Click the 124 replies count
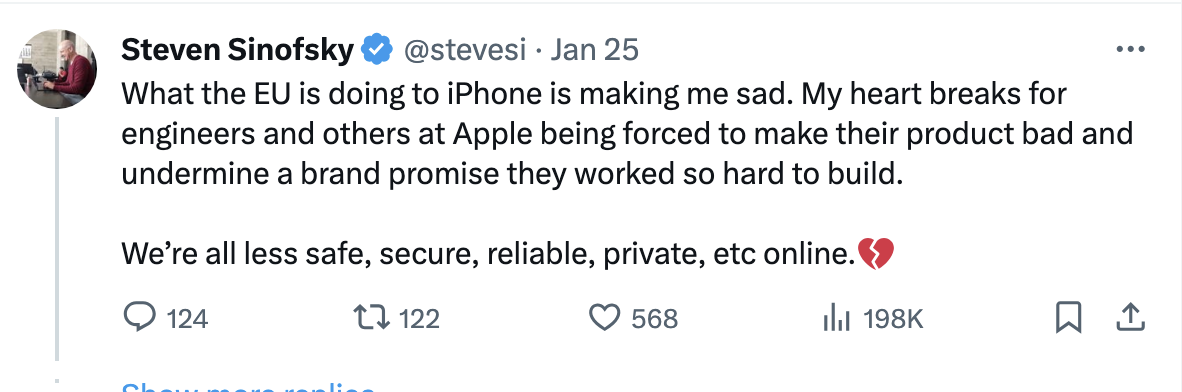1182x392 pixels. [x=186, y=320]
